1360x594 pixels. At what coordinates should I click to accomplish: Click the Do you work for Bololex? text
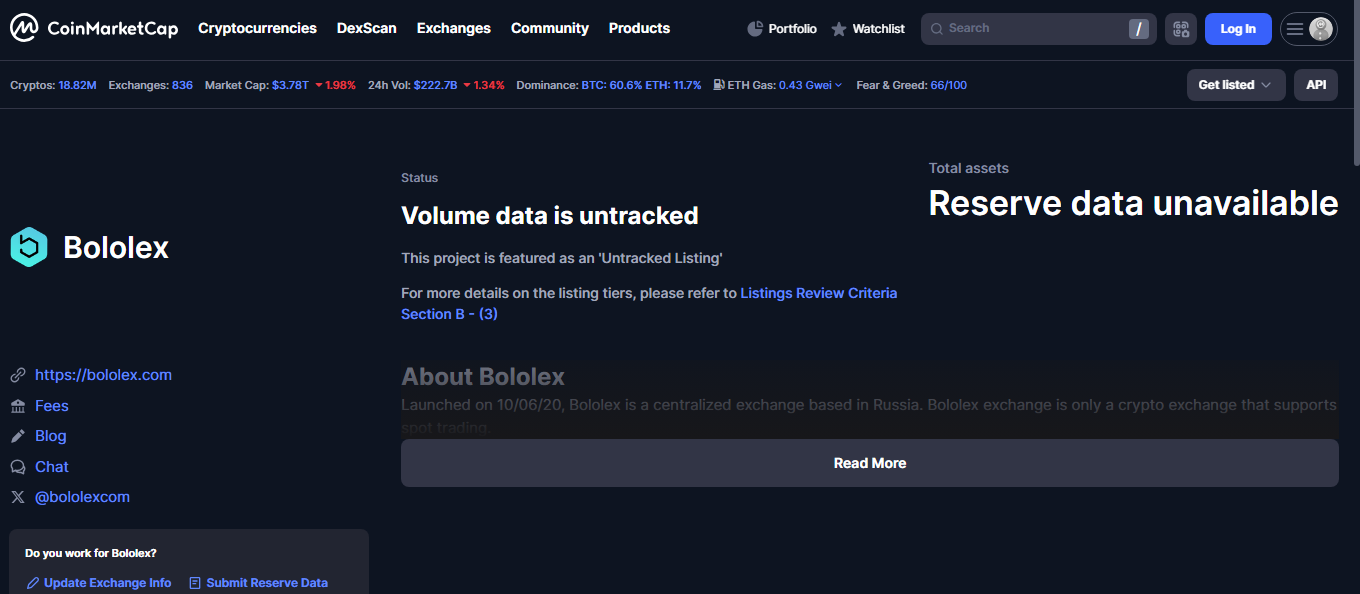pos(91,553)
